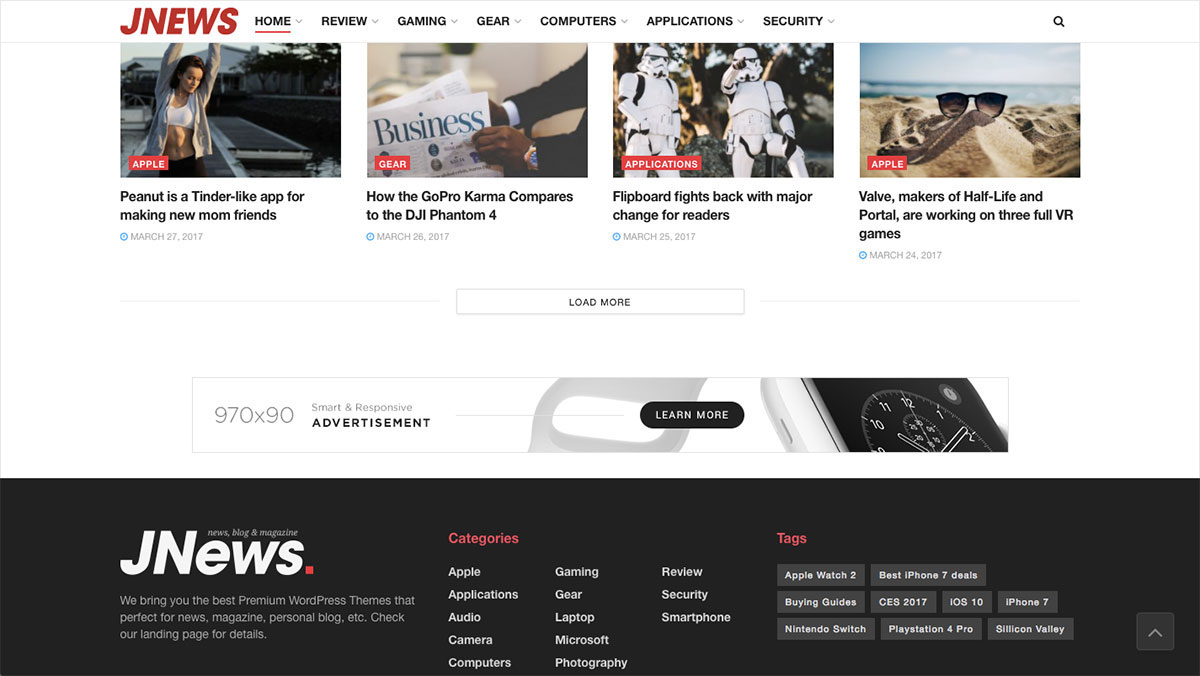The height and width of the screenshot is (676, 1200).
Task: Expand the Review dropdown menu
Action: pyautogui.click(x=350, y=21)
